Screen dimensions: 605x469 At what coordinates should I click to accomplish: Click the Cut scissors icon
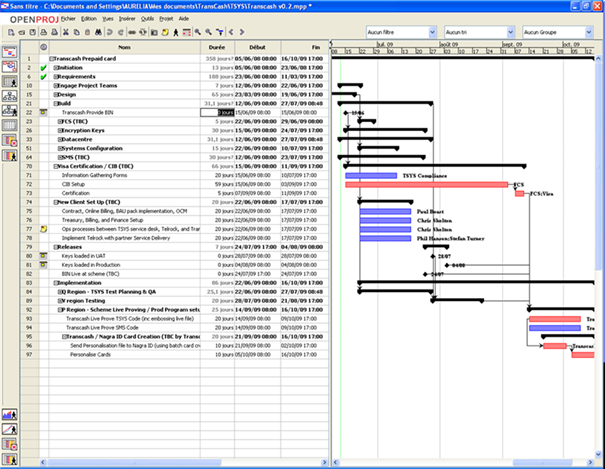[x=66, y=32]
